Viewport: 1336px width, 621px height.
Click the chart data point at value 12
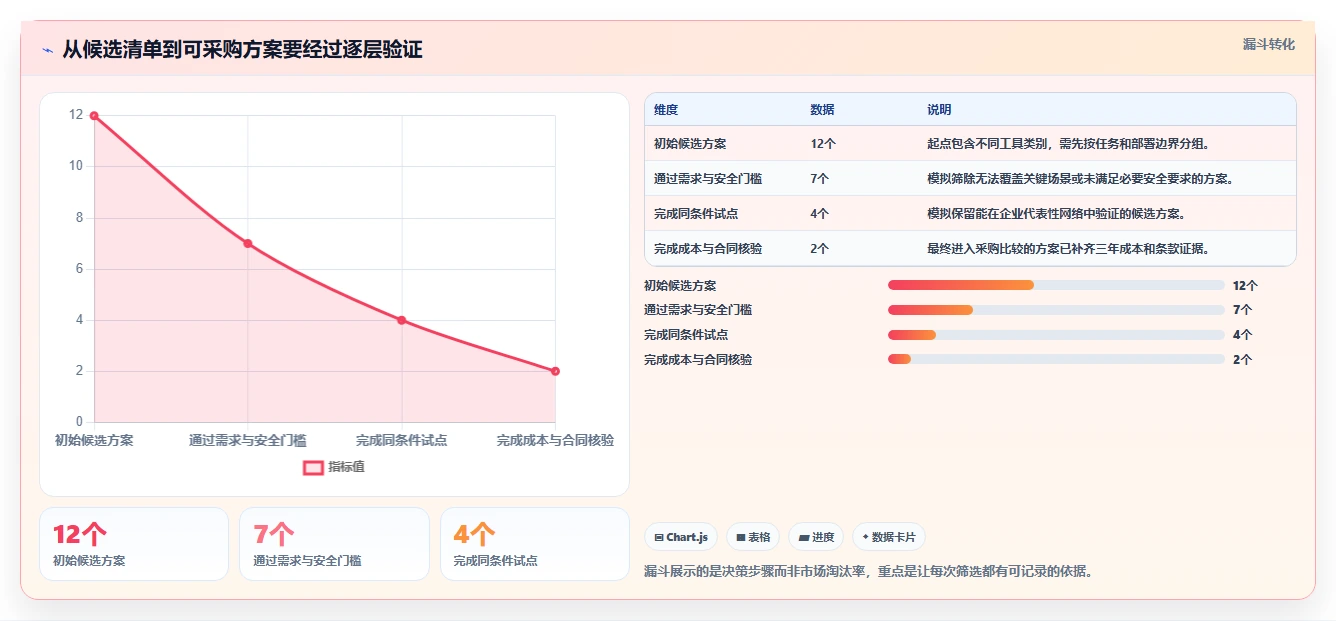point(94,115)
